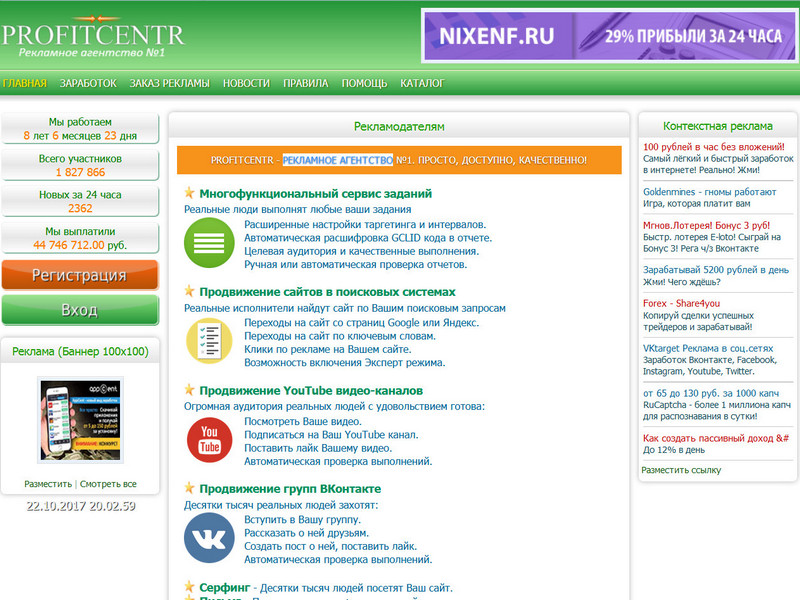The image size is (800, 600).
Task: Select the НОВОСТИ menu item
Action: pos(246,83)
